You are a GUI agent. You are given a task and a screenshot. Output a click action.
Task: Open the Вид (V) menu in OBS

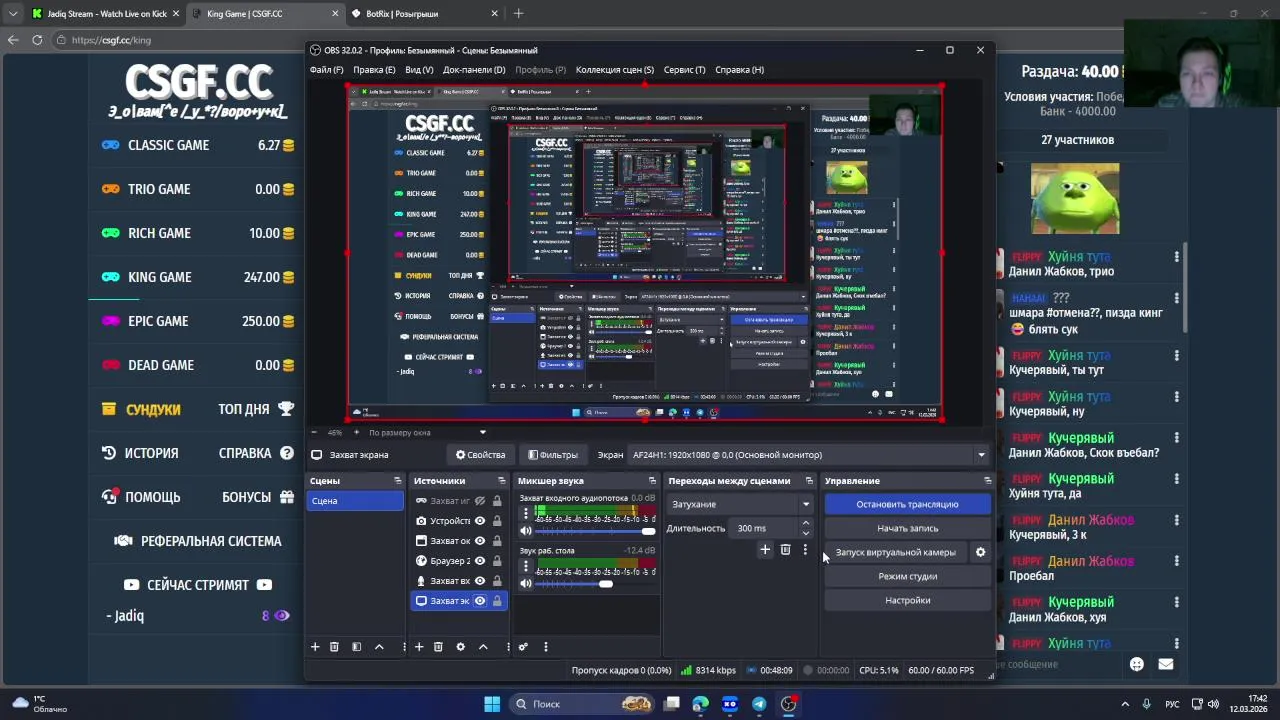[419, 70]
